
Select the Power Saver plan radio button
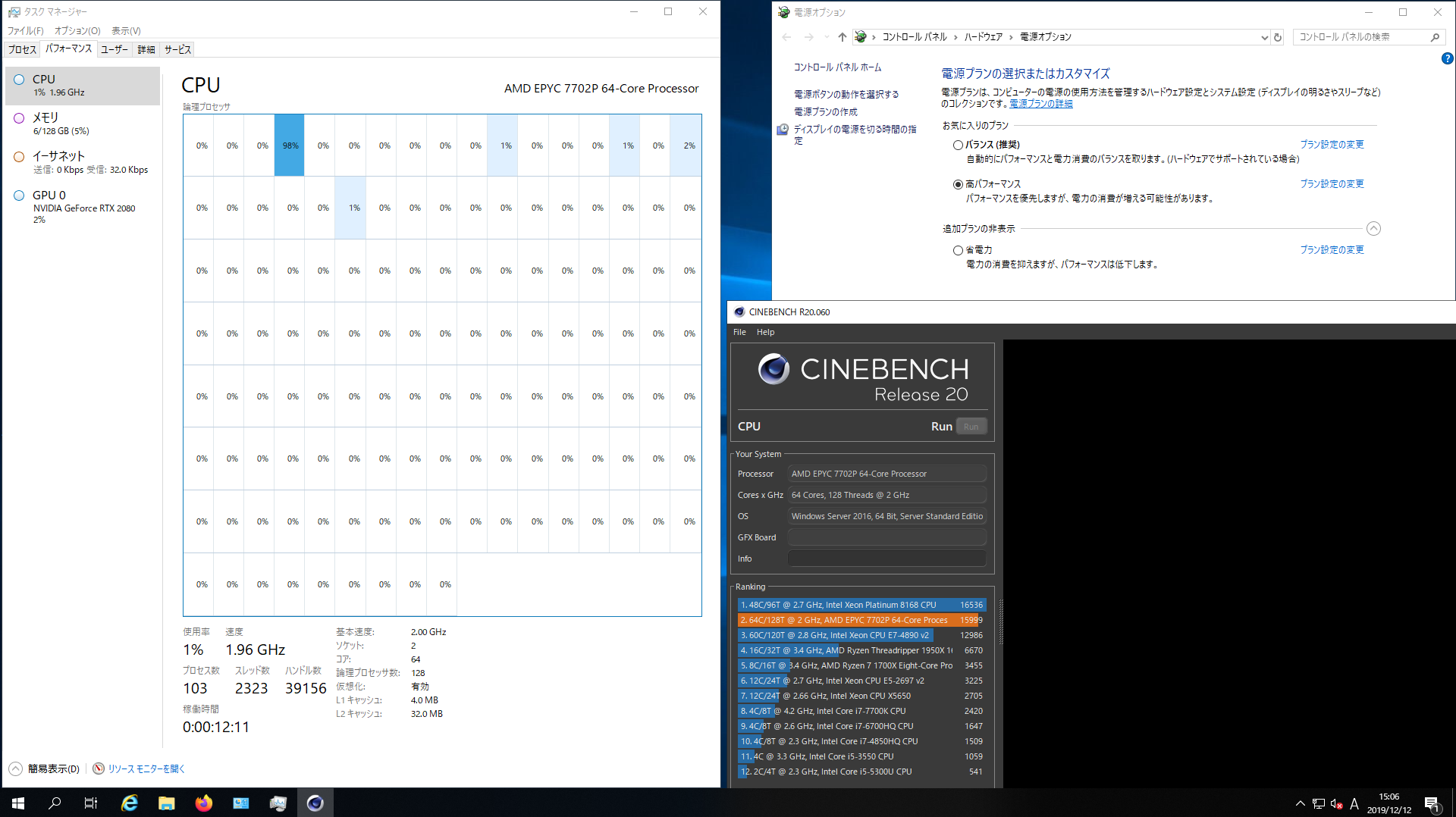[x=958, y=250]
